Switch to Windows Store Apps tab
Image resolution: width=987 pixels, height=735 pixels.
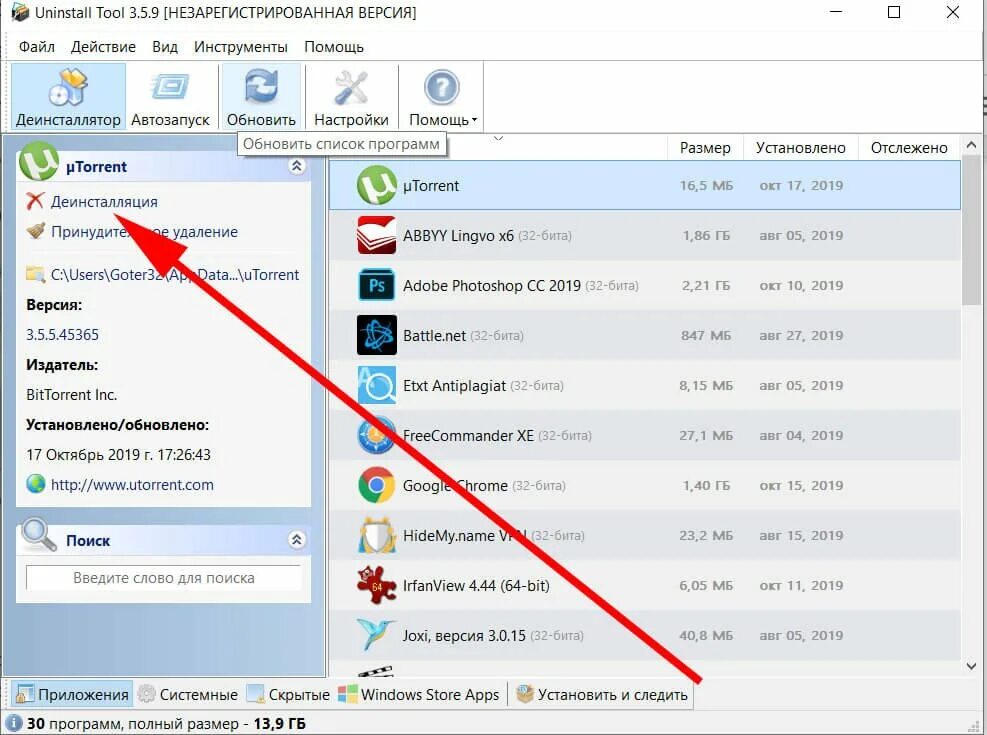click(419, 695)
